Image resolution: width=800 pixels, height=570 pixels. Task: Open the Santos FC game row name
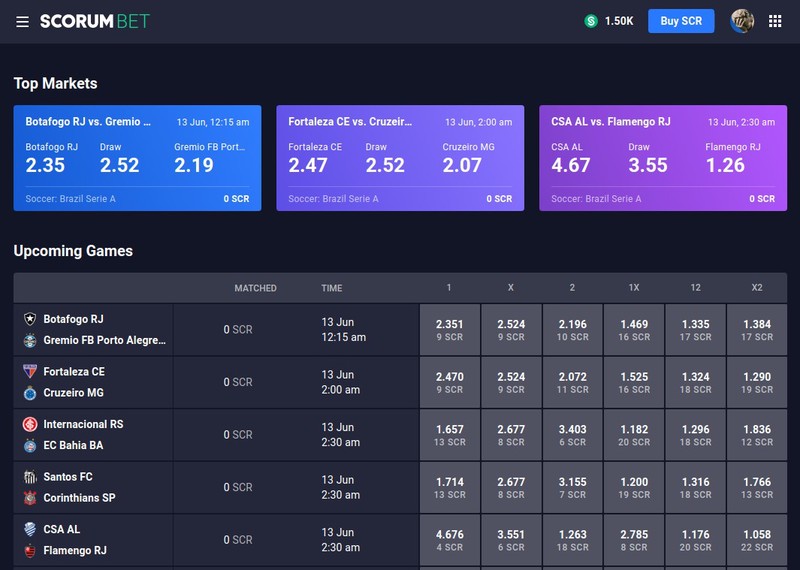[68, 477]
